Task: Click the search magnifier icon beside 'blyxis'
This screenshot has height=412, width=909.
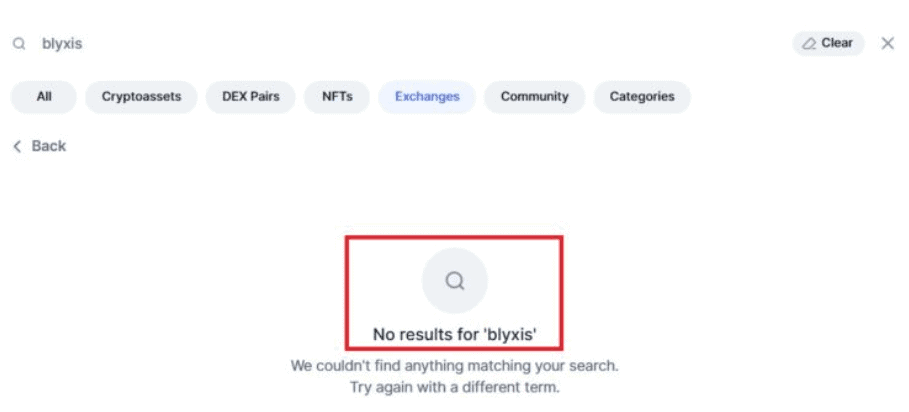Action: coord(18,44)
